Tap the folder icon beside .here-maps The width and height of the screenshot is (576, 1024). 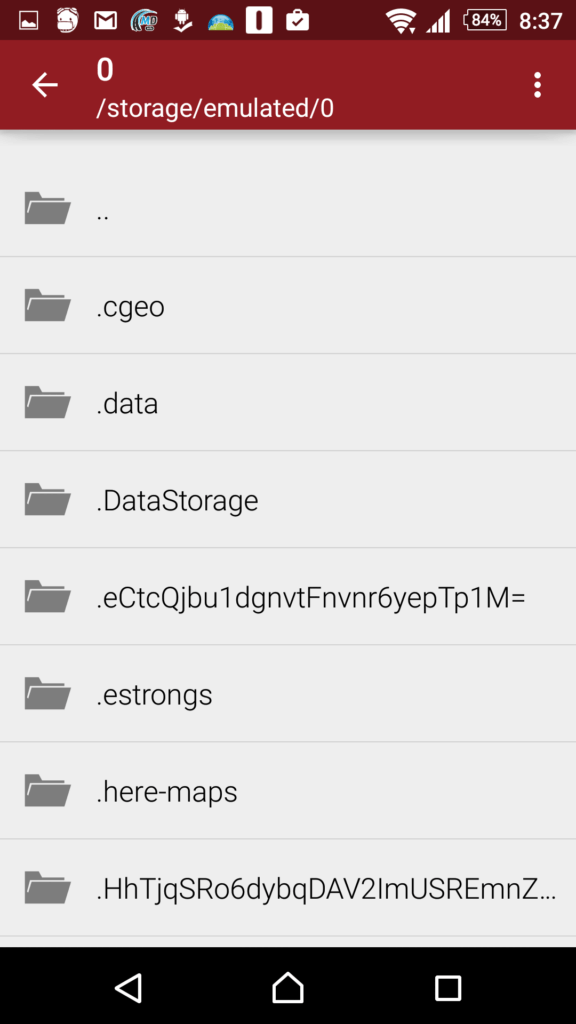pos(48,790)
